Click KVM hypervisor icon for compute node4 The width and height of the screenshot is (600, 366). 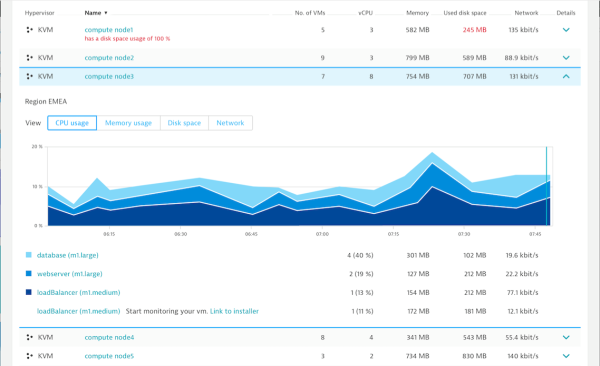click(29, 337)
